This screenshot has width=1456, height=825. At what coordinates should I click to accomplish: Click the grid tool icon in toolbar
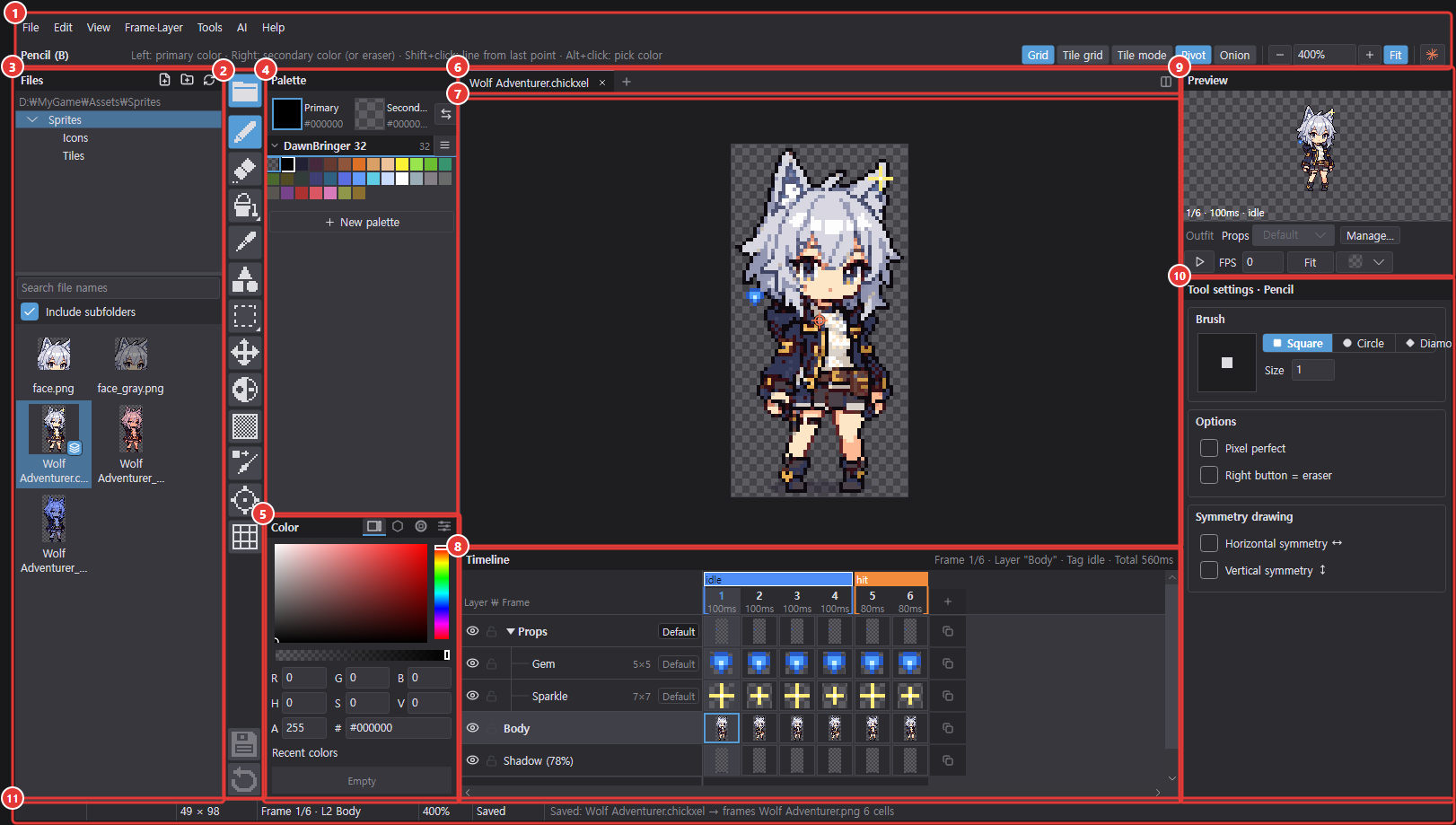(x=245, y=537)
